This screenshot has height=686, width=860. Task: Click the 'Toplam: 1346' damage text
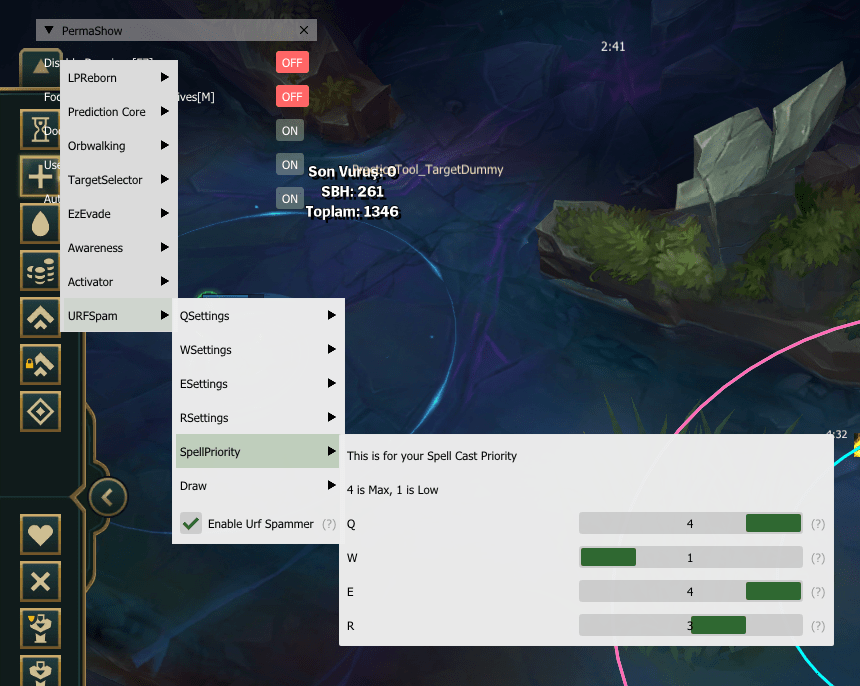pyautogui.click(x=352, y=212)
